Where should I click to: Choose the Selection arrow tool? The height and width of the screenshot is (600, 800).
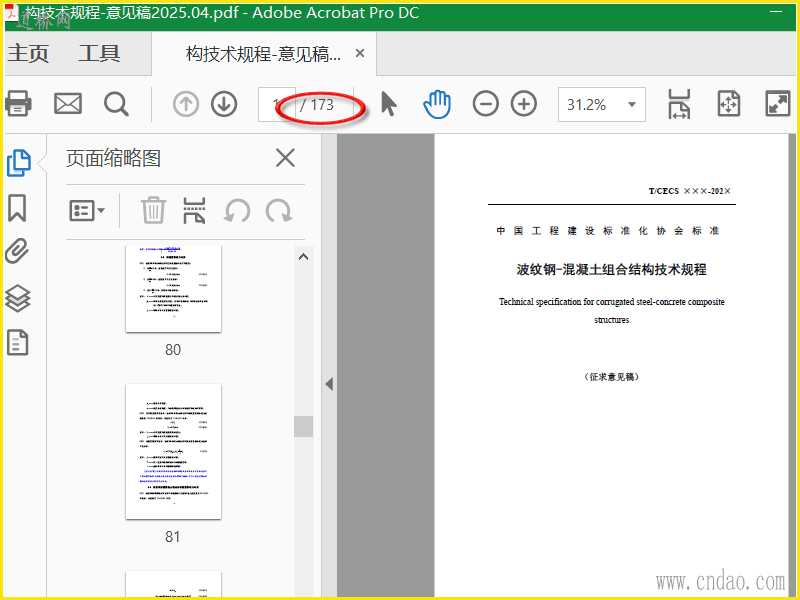pyautogui.click(x=389, y=104)
